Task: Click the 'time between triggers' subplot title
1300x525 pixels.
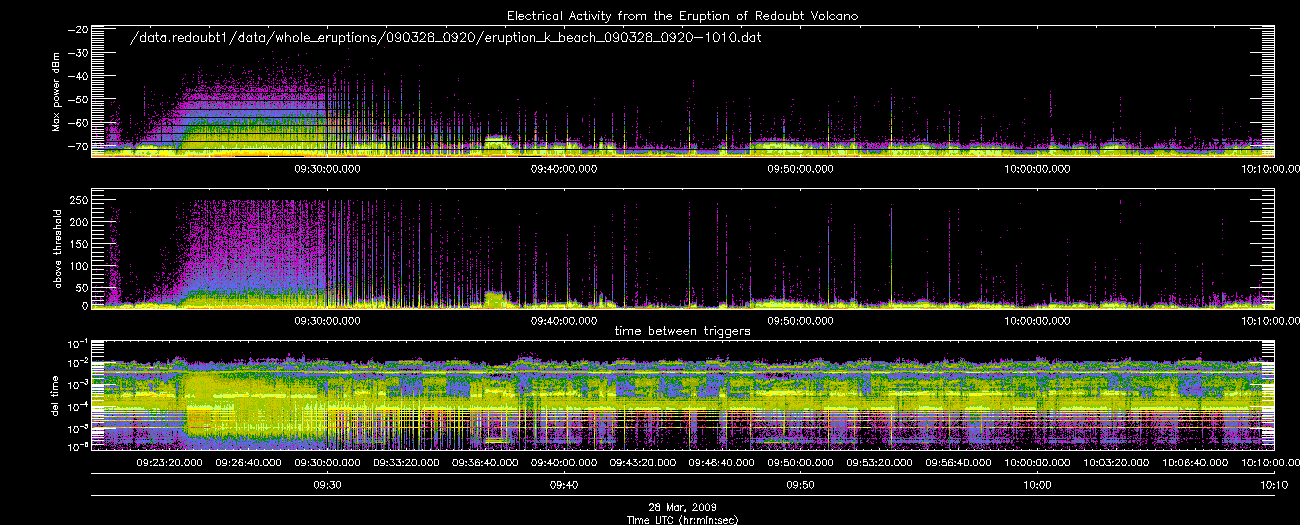Action: [682, 330]
